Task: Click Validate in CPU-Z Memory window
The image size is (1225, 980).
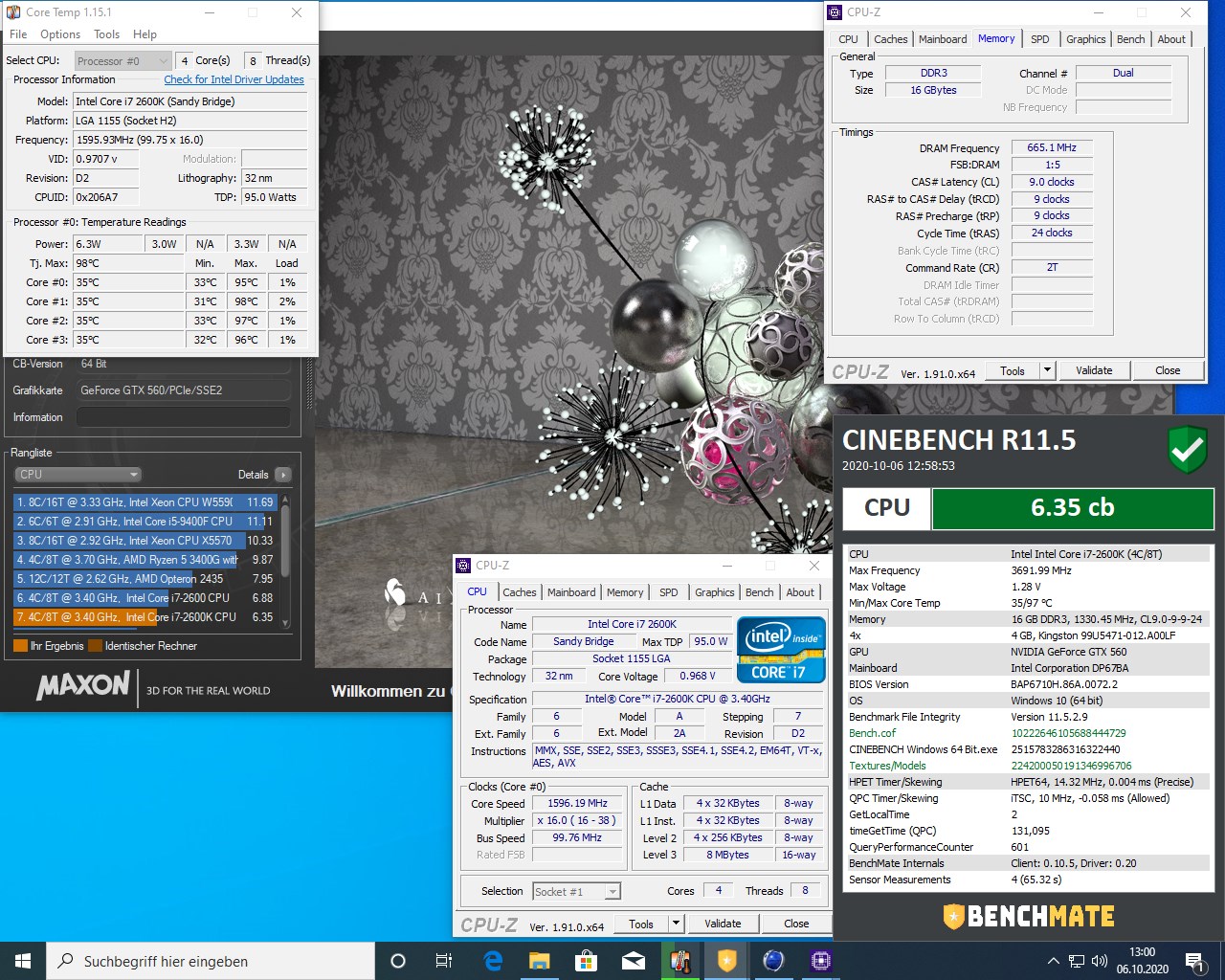Action: (x=1094, y=370)
